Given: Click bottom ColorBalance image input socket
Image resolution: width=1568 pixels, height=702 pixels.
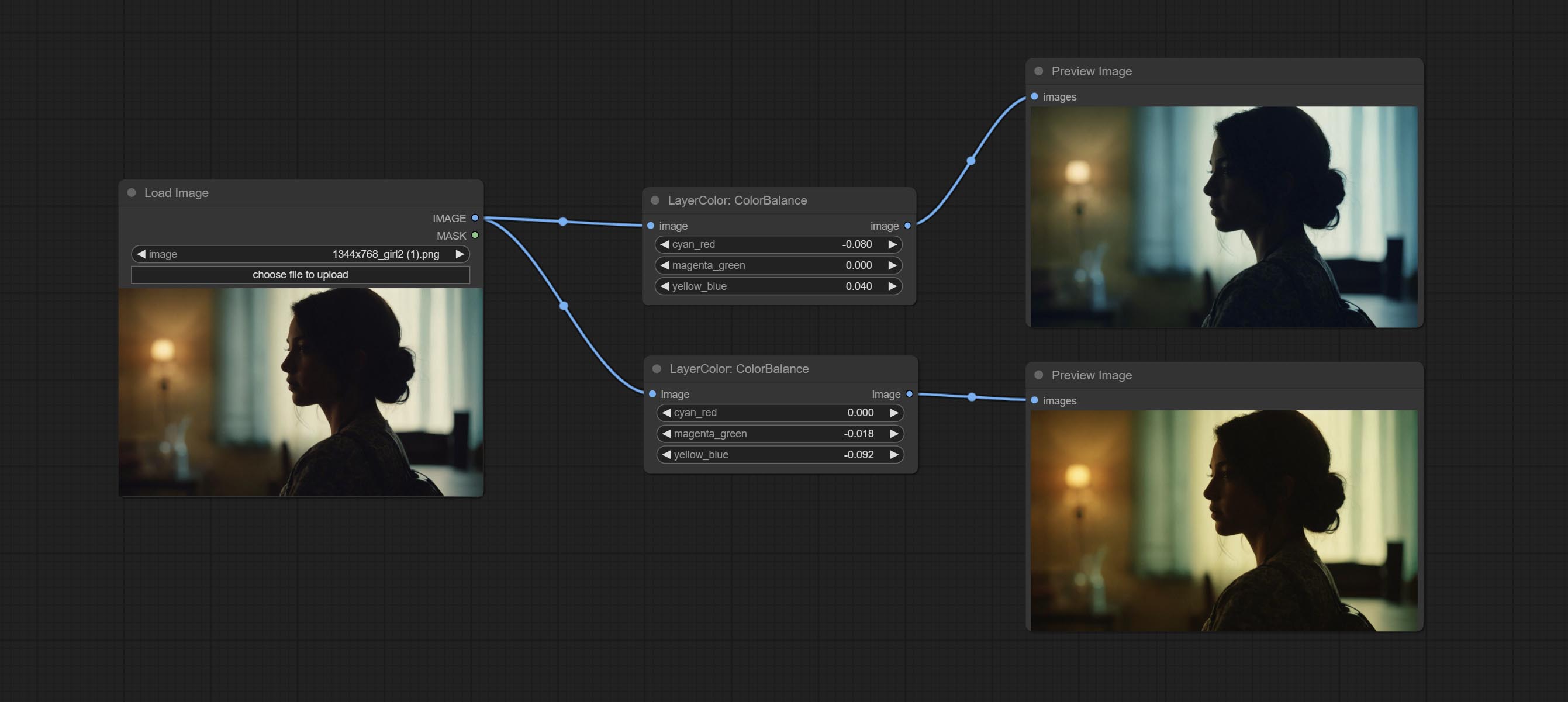Looking at the screenshot, I should [x=652, y=394].
